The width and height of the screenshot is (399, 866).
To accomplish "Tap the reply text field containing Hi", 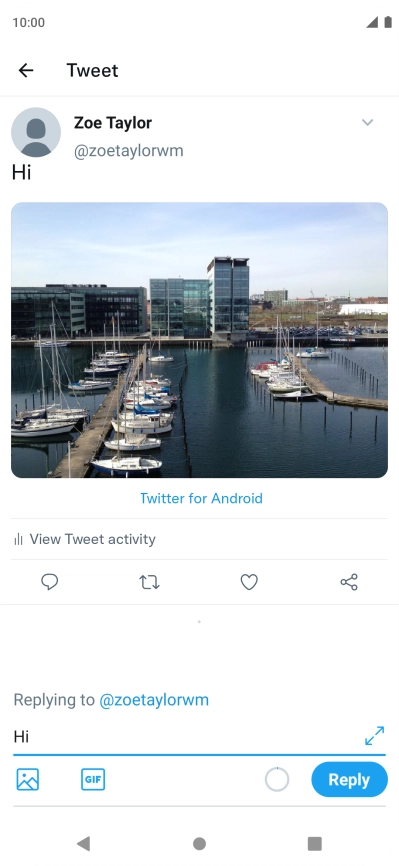I will [x=188, y=736].
